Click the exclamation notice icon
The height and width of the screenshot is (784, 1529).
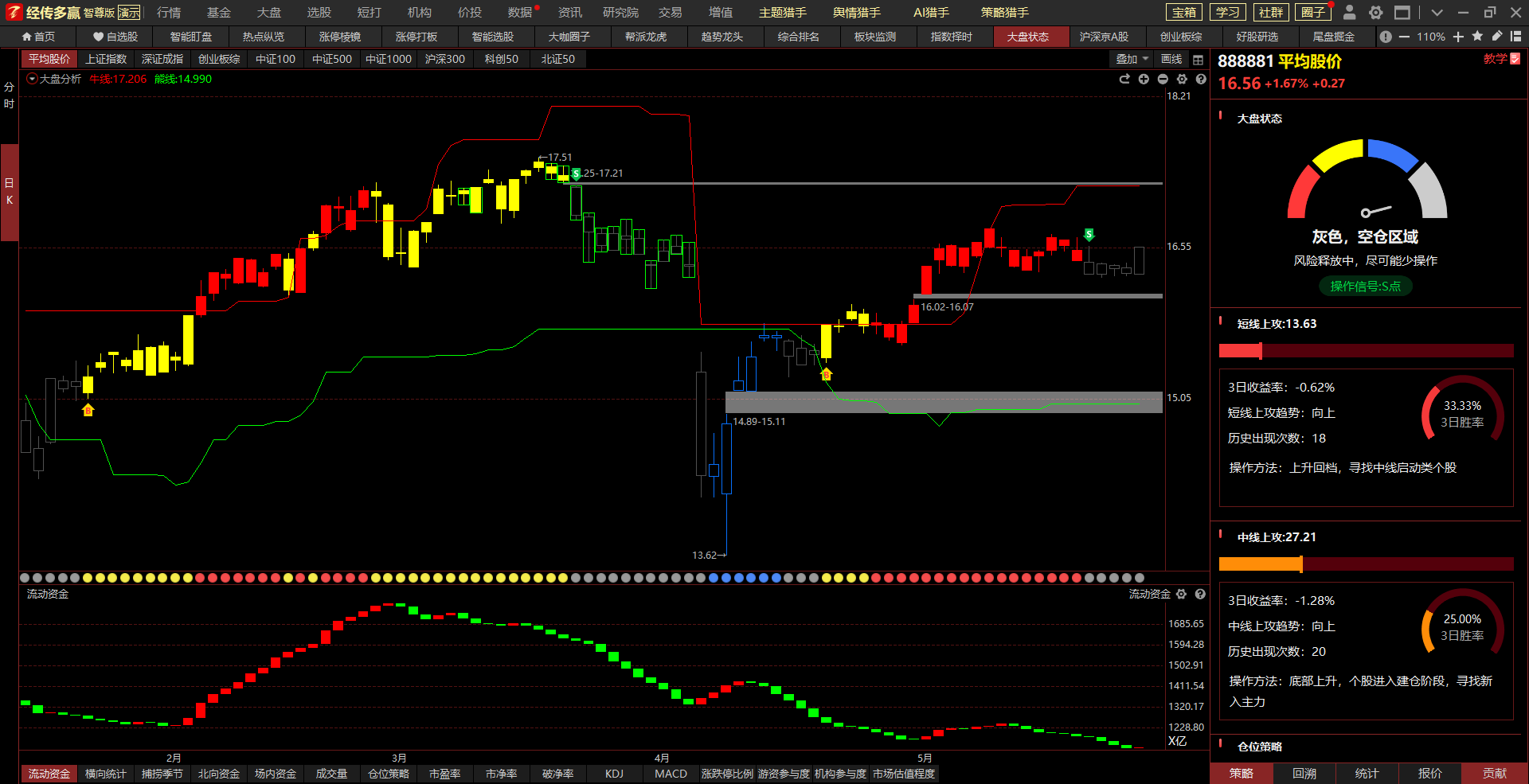pos(1386,37)
